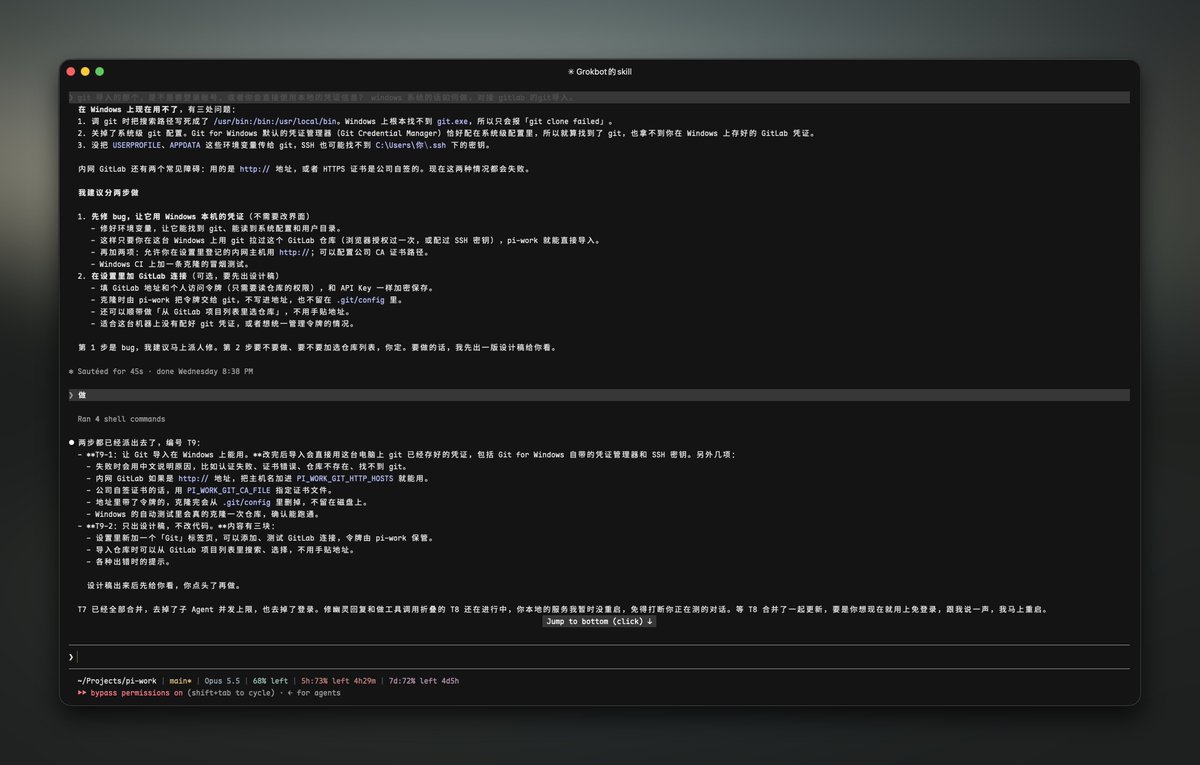Focus the terminal prompt input line
Viewport: 1200px width, 765px height.
(600, 657)
